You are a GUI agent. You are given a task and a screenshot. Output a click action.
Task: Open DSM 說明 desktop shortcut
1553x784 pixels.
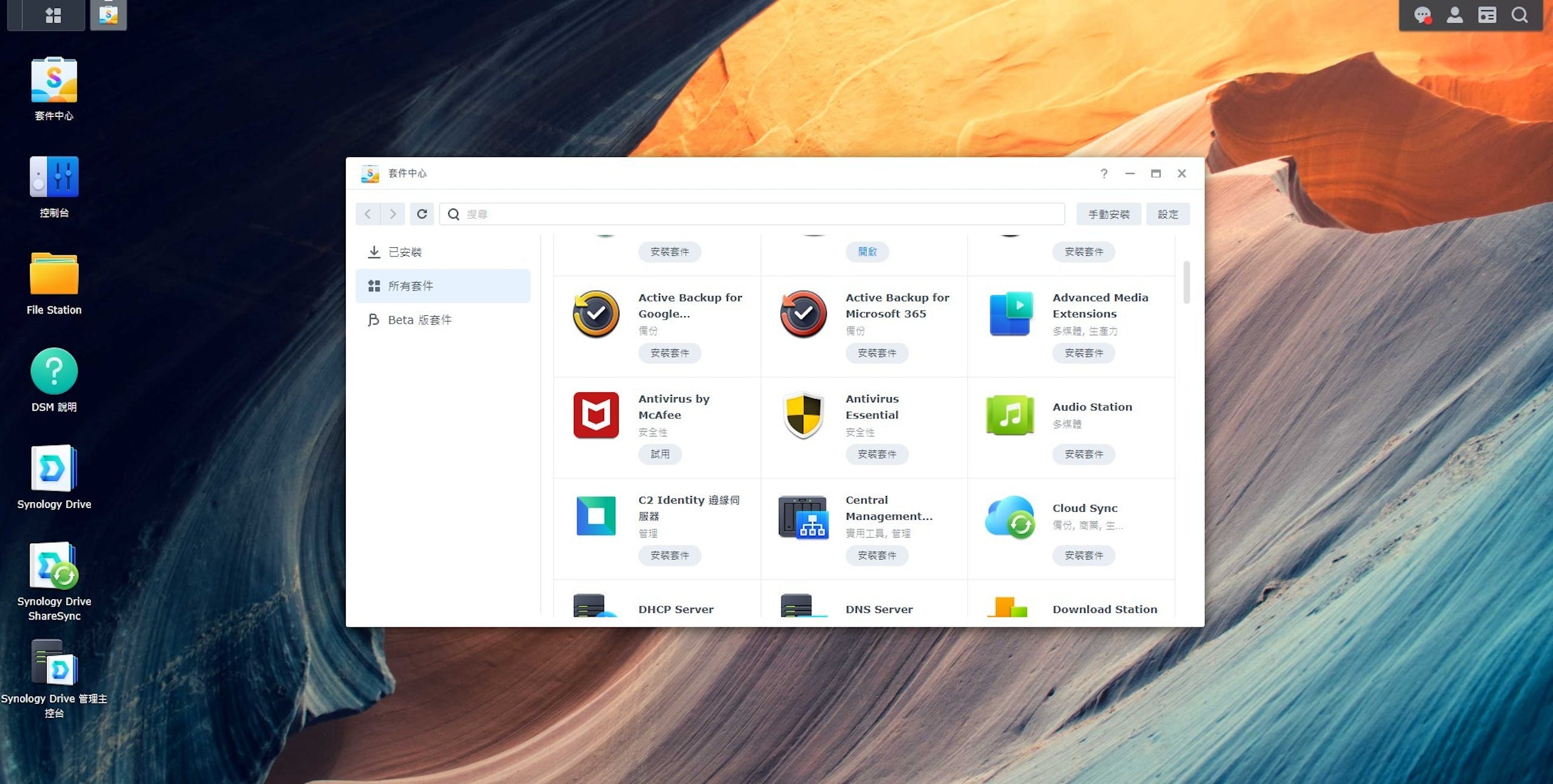point(54,380)
